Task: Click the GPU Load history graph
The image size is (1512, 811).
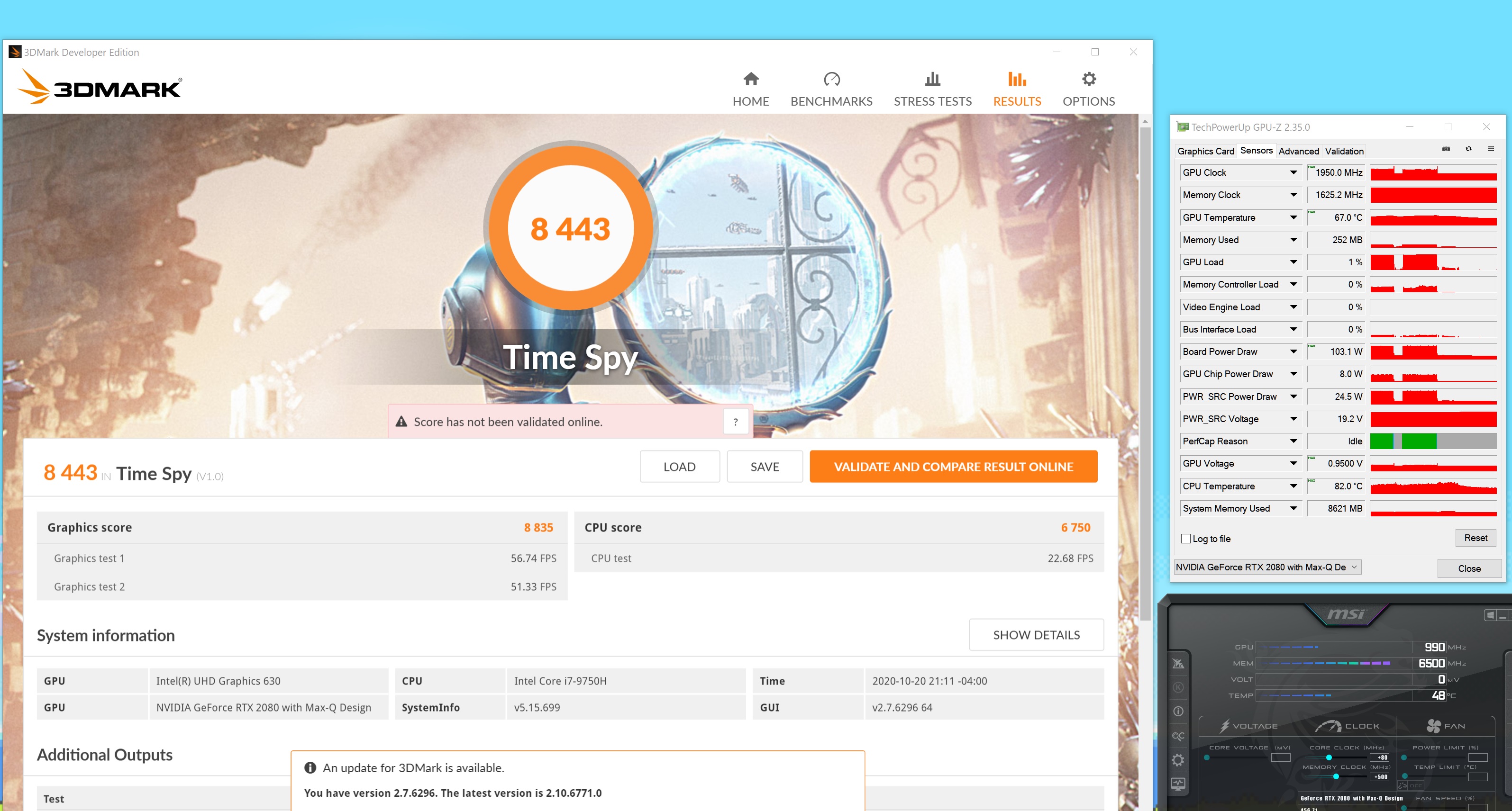Action: [1433, 261]
